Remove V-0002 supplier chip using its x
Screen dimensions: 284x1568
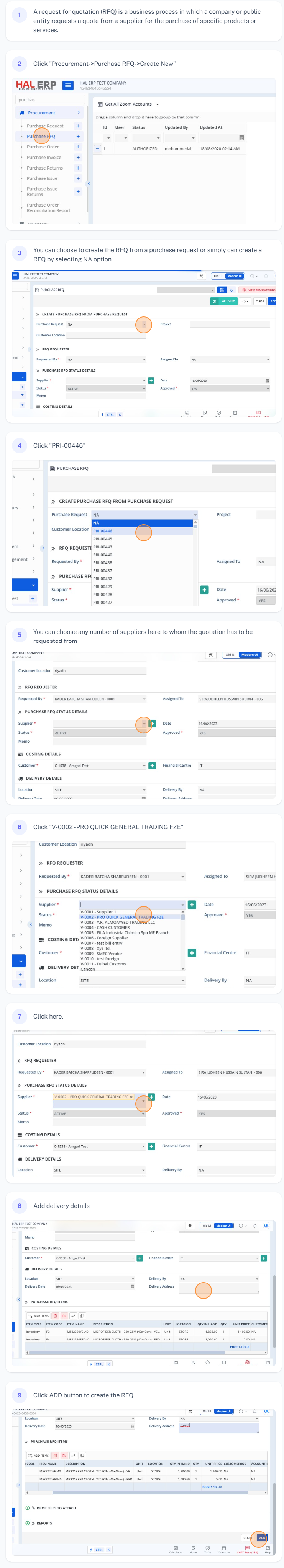point(131,1097)
